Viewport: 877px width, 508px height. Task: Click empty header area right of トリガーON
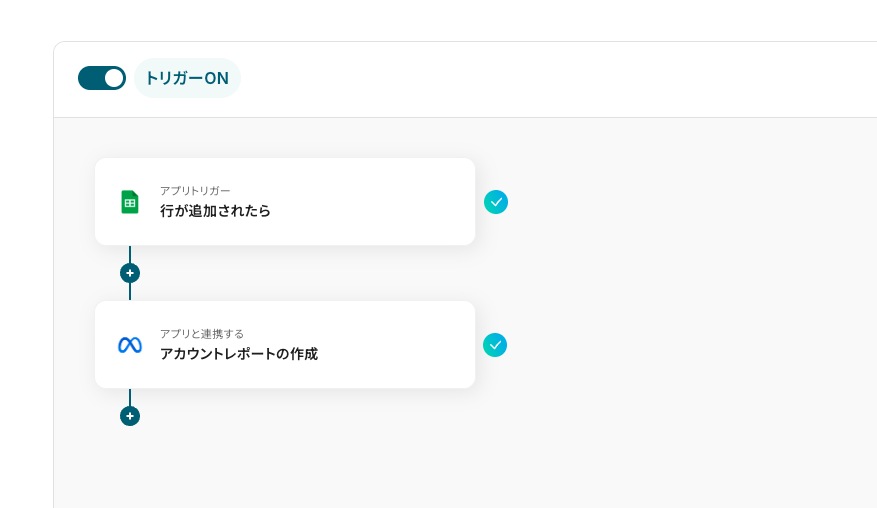550,78
